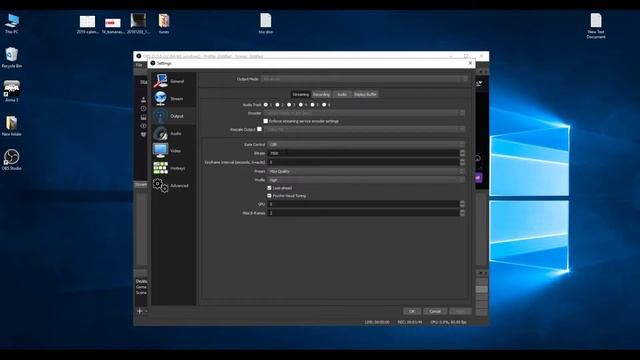Screen dimensions: 640x360
Task: Switch to Audio tab in Output settings
Action: pyautogui.click(x=342, y=94)
